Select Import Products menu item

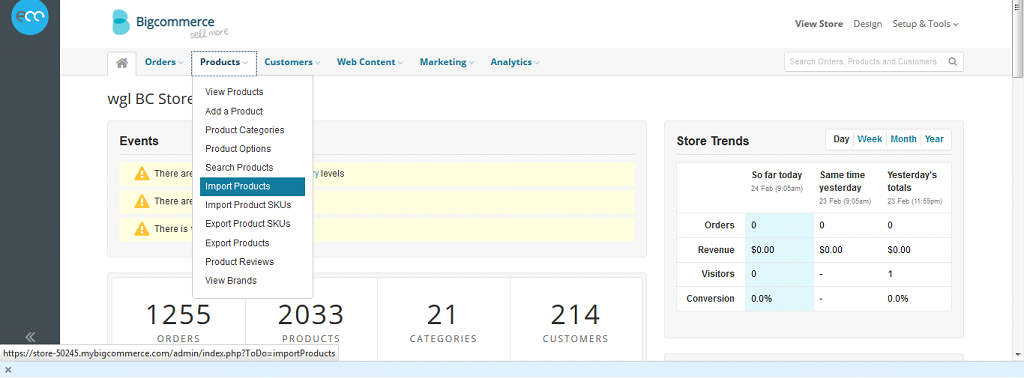[252, 187]
